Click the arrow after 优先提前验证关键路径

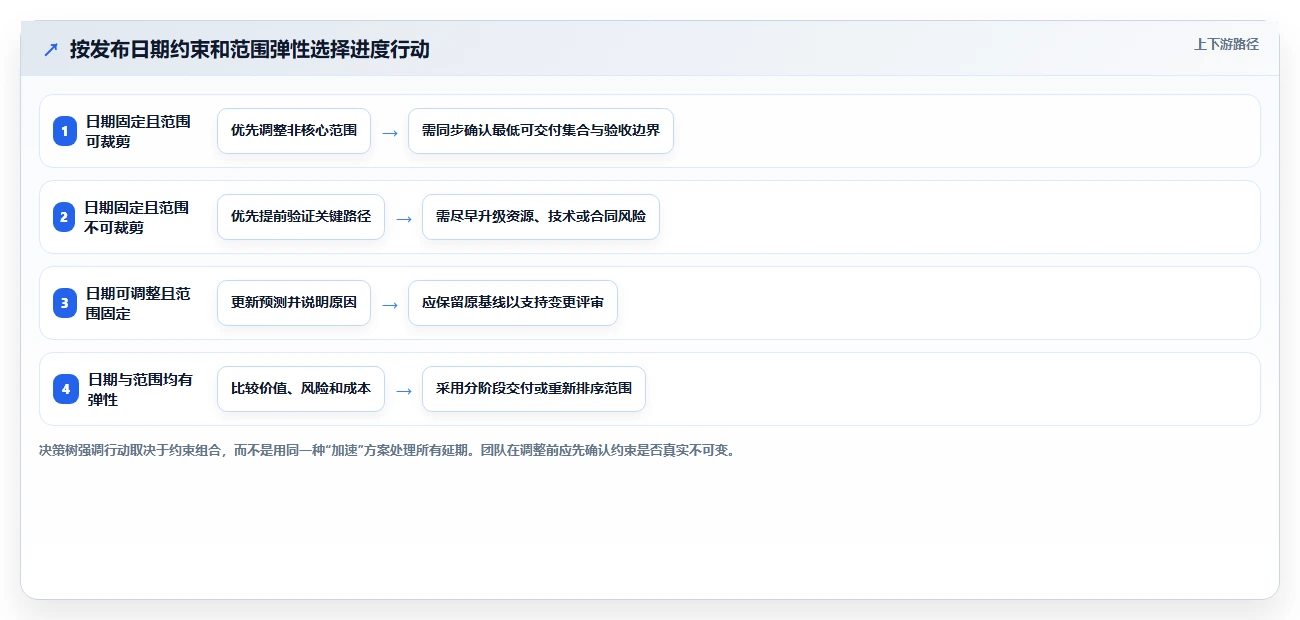click(x=404, y=218)
